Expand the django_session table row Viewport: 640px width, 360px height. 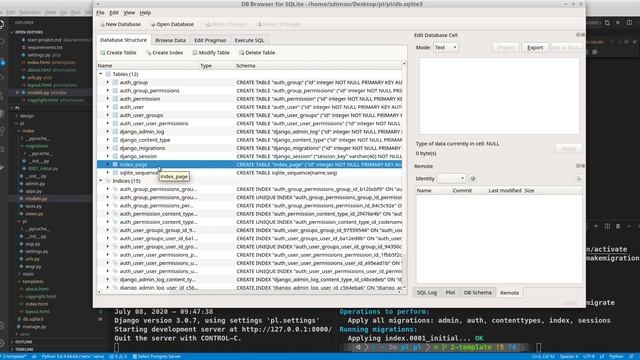pyautogui.click(x=108, y=156)
